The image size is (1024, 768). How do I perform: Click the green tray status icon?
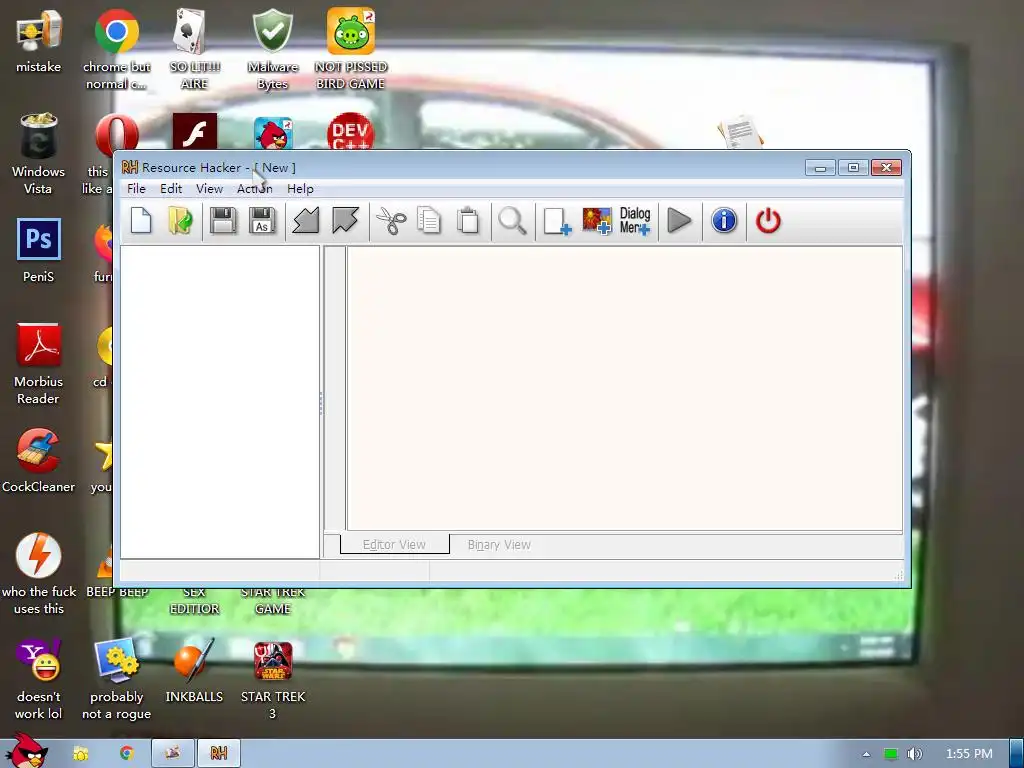pos(891,754)
